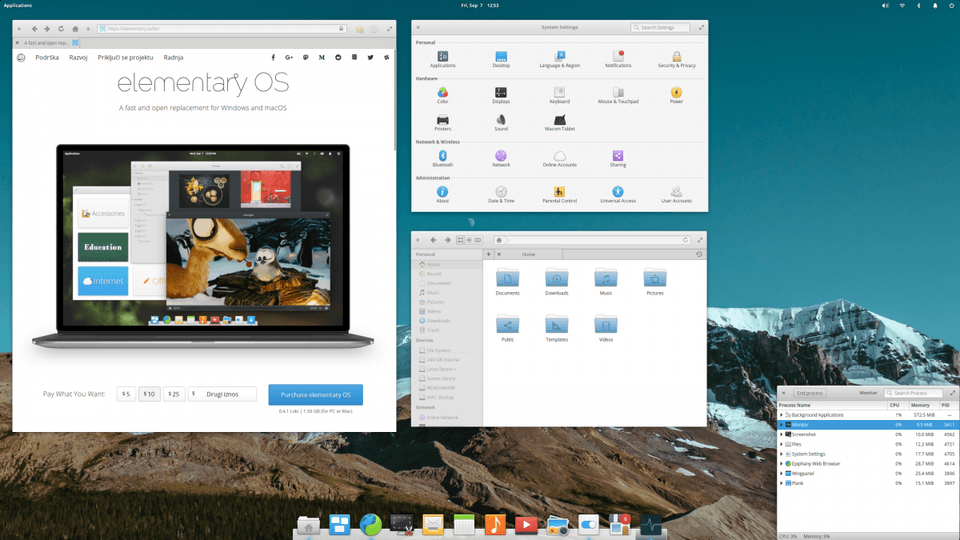Expand the Epiphany Web Browser process row
Viewport: 960px width, 540px height.
pyautogui.click(x=781, y=464)
